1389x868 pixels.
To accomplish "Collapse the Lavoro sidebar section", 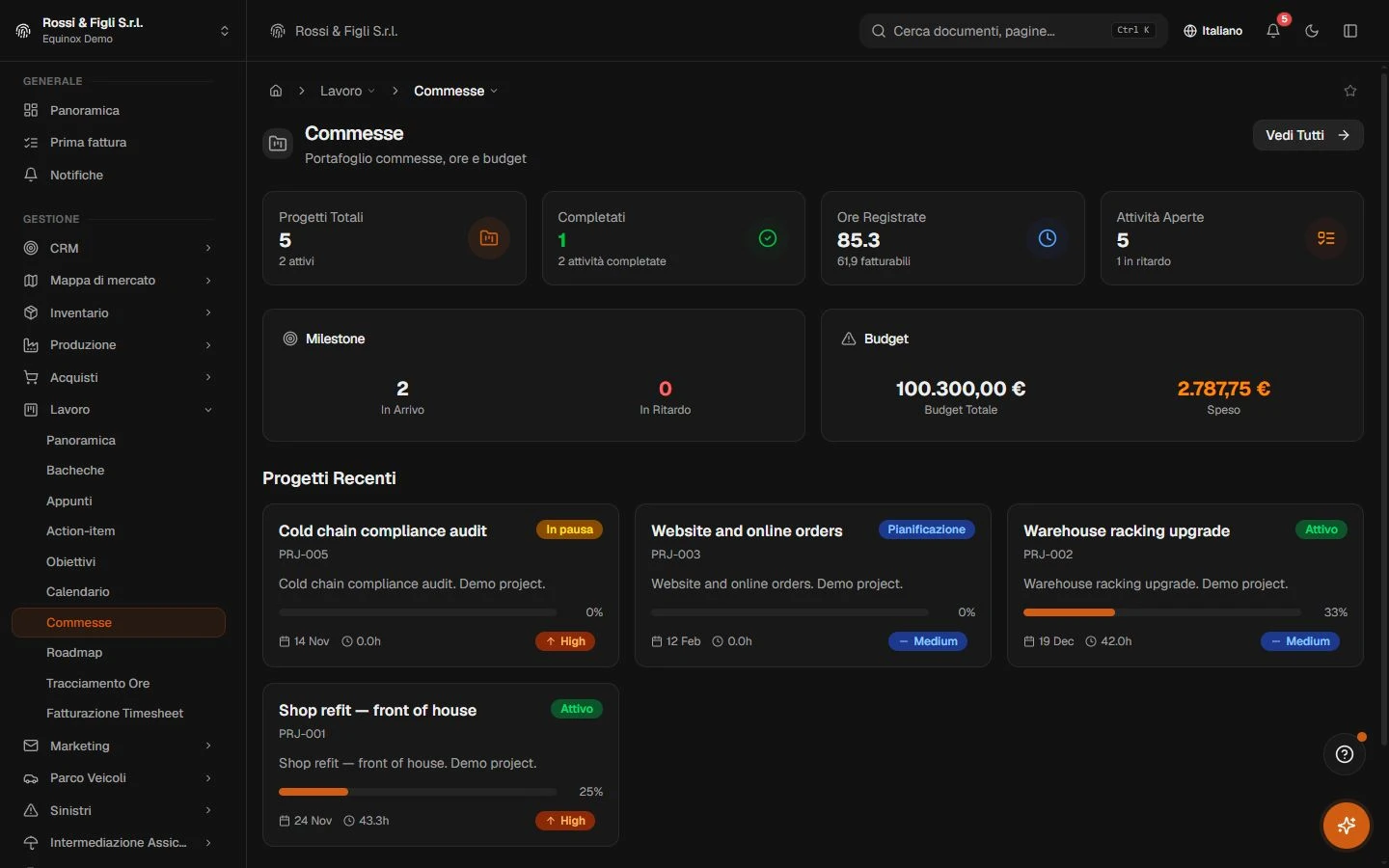I will tap(119, 410).
